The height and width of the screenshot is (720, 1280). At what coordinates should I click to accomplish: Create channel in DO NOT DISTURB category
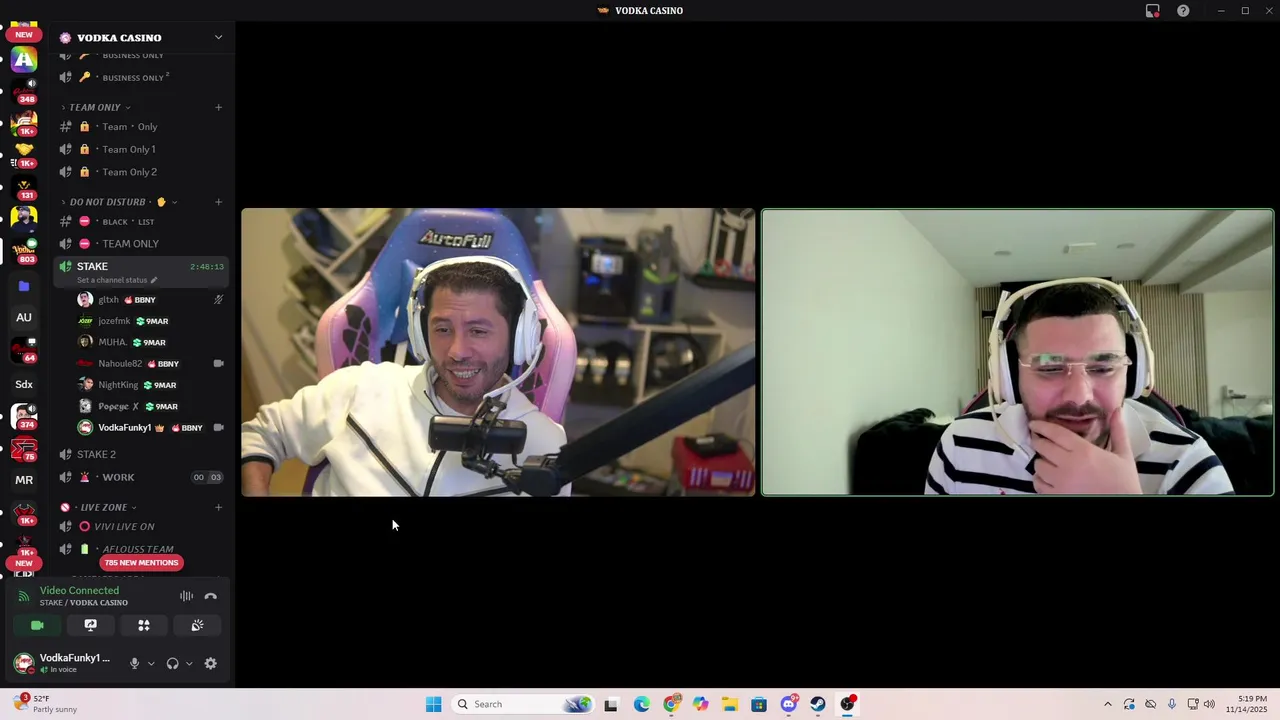(218, 202)
